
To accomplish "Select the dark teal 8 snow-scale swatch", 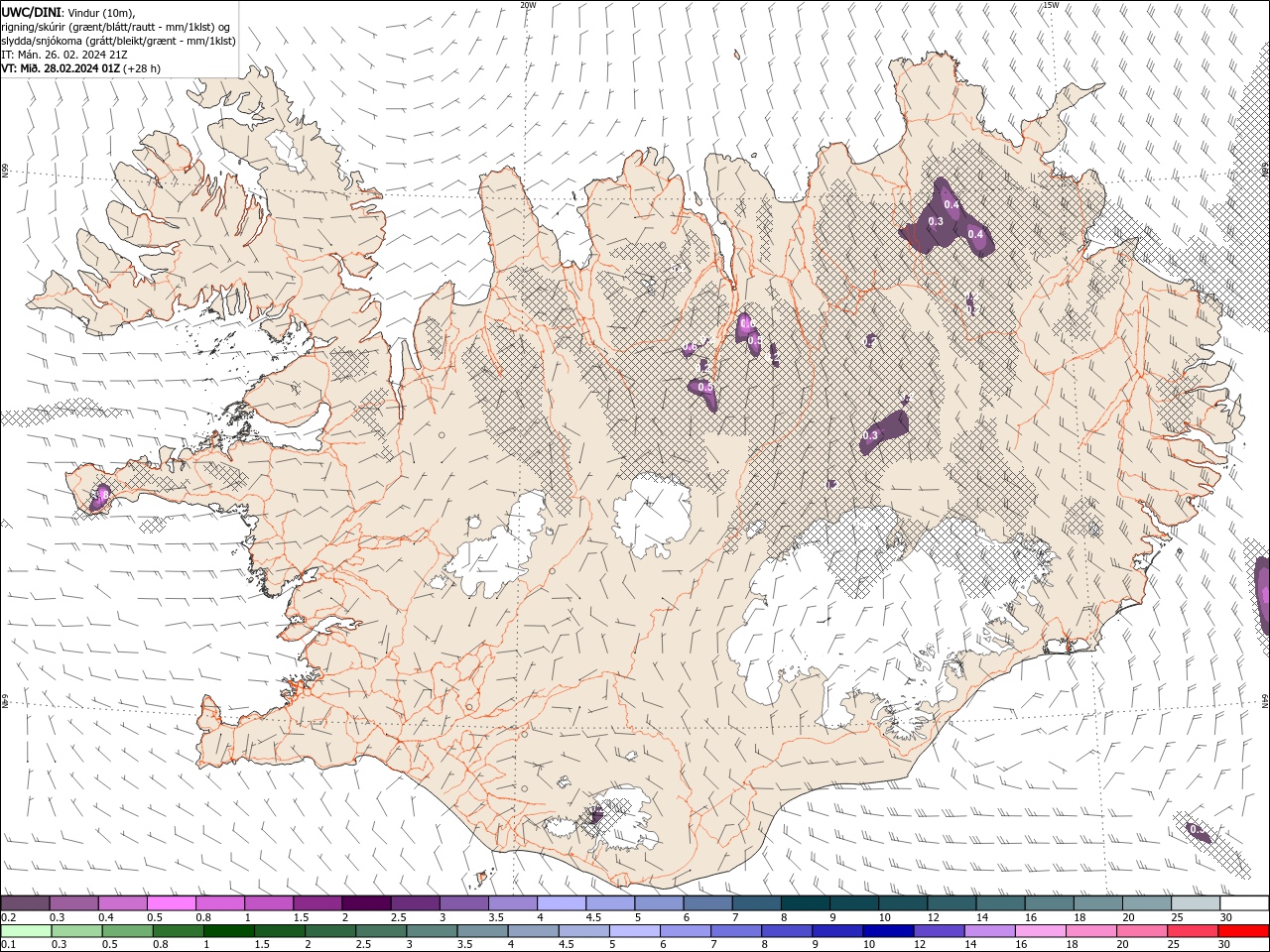I will click(806, 903).
